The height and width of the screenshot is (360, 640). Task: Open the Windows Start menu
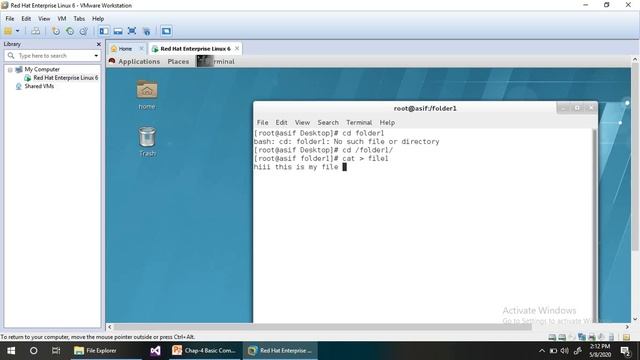click(11, 351)
